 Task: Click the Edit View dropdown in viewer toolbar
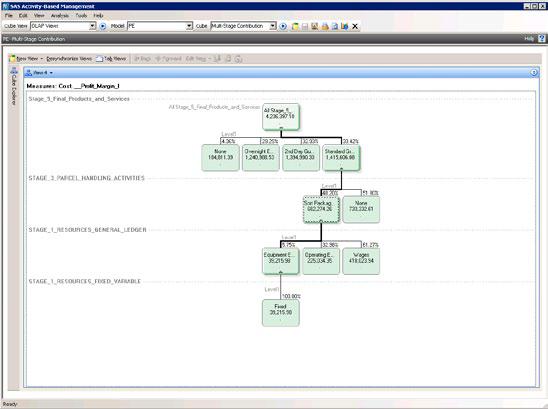point(198,59)
